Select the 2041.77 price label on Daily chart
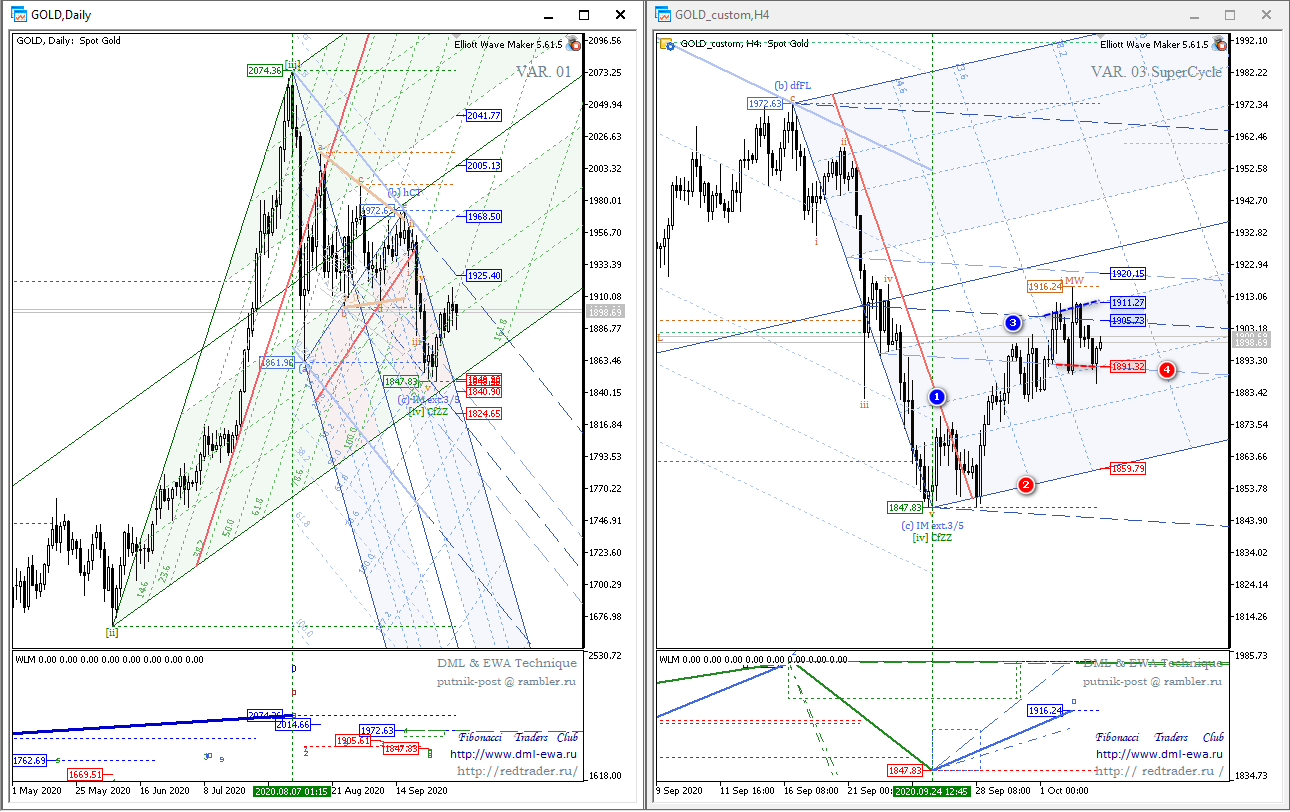The height and width of the screenshot is (812, 1290). [x=483, y=116]
